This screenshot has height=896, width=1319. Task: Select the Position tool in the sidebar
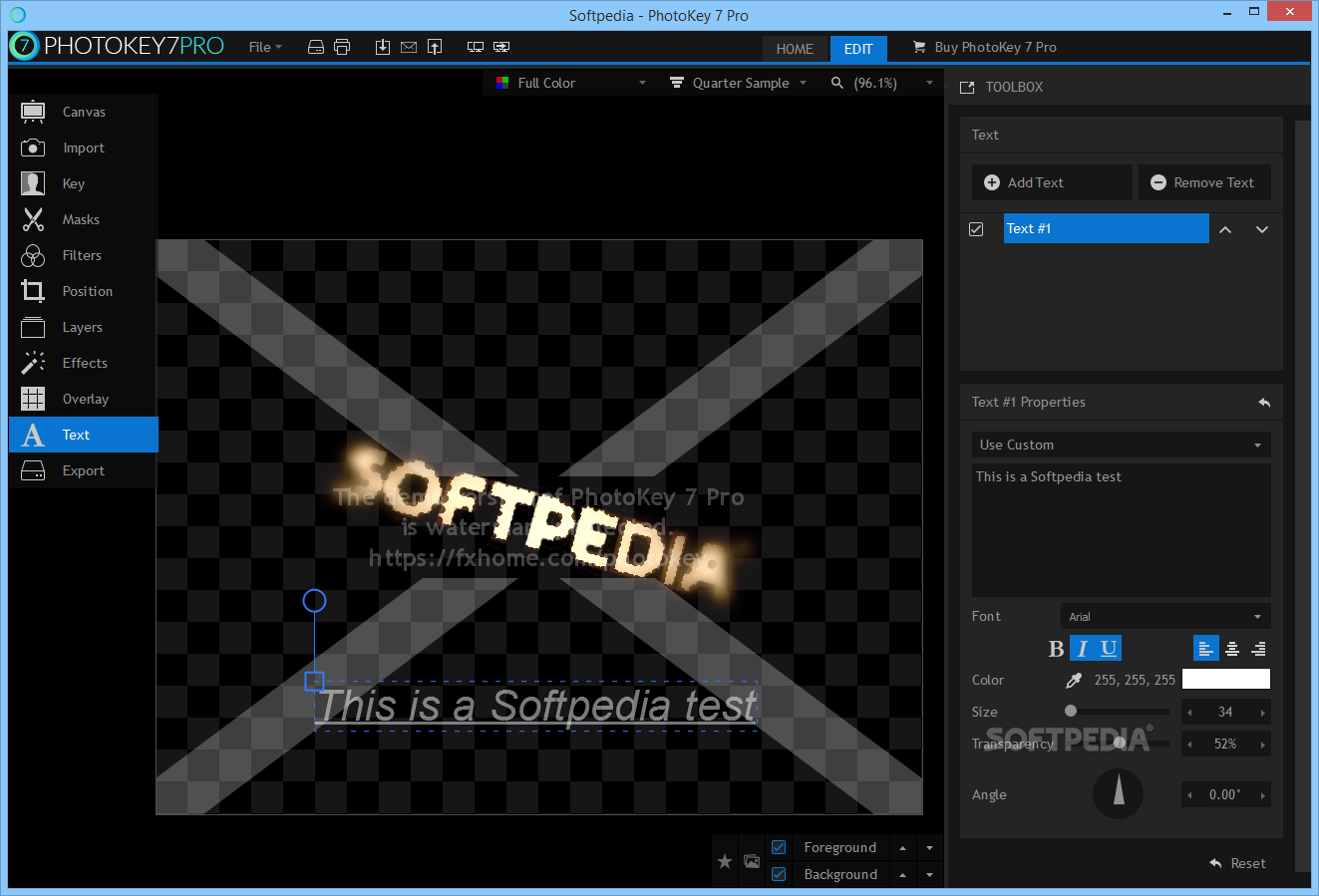(84, 291)
